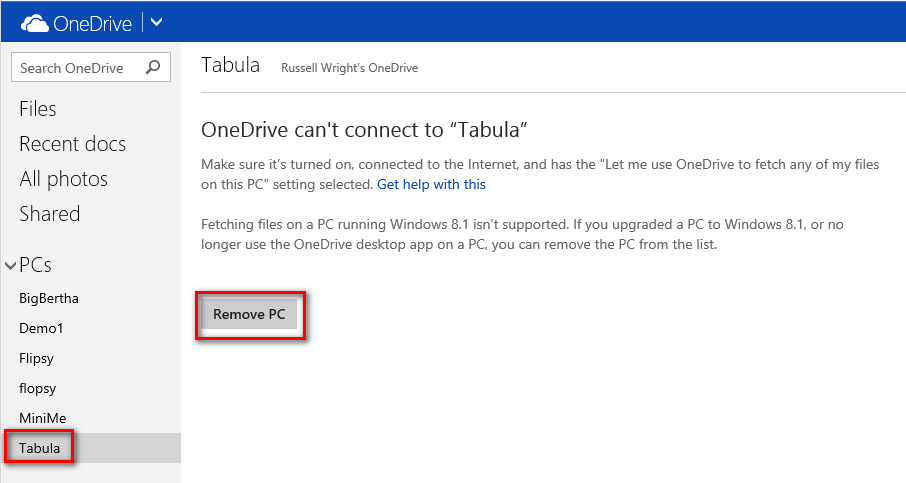The width and height of the screenshot is (906, 483).
Task: Collapse the PCs section chevron
Action: click(x=11, y=266)
